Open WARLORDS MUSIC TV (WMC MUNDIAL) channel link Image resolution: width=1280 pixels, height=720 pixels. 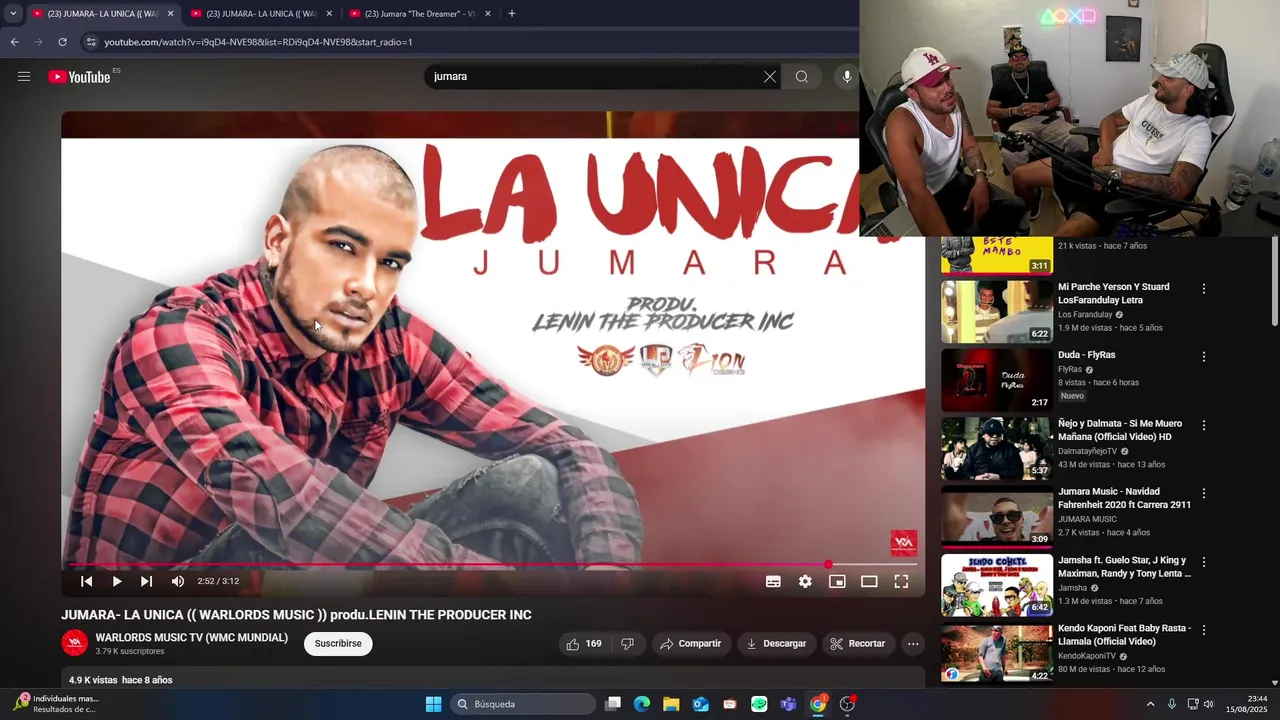pos(192,638)
